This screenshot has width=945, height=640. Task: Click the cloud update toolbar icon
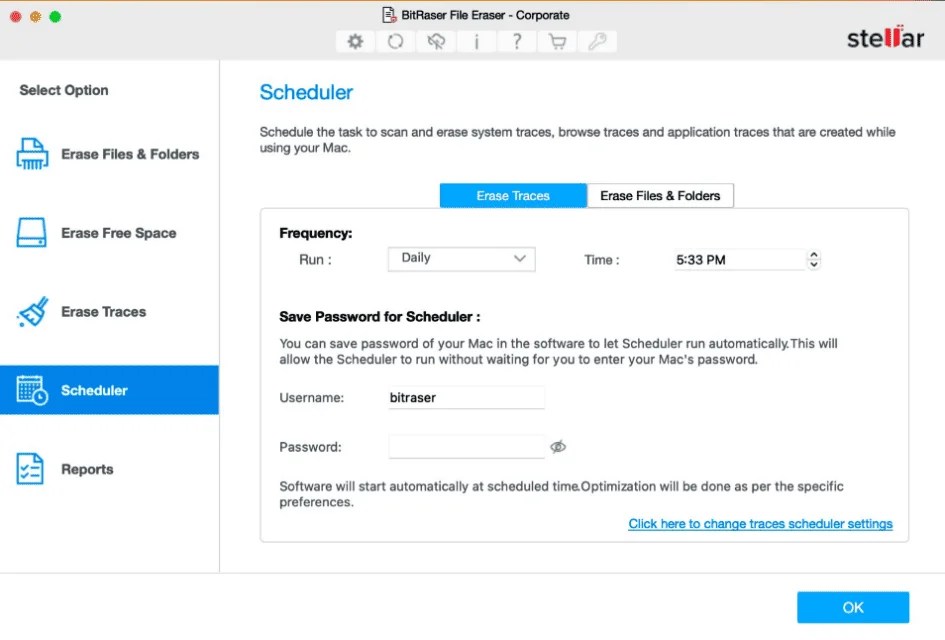436,42
